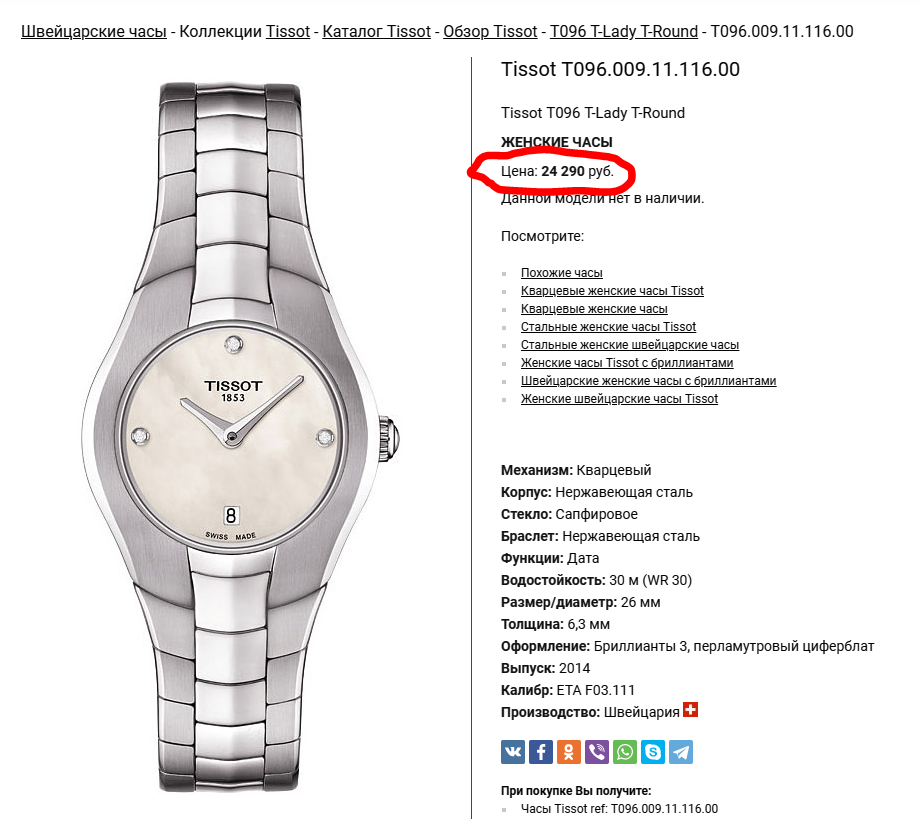The width and height of the screenshot is (919, 819).
Task: Open Стальные женские часы Tissot link
Action: 608,327
